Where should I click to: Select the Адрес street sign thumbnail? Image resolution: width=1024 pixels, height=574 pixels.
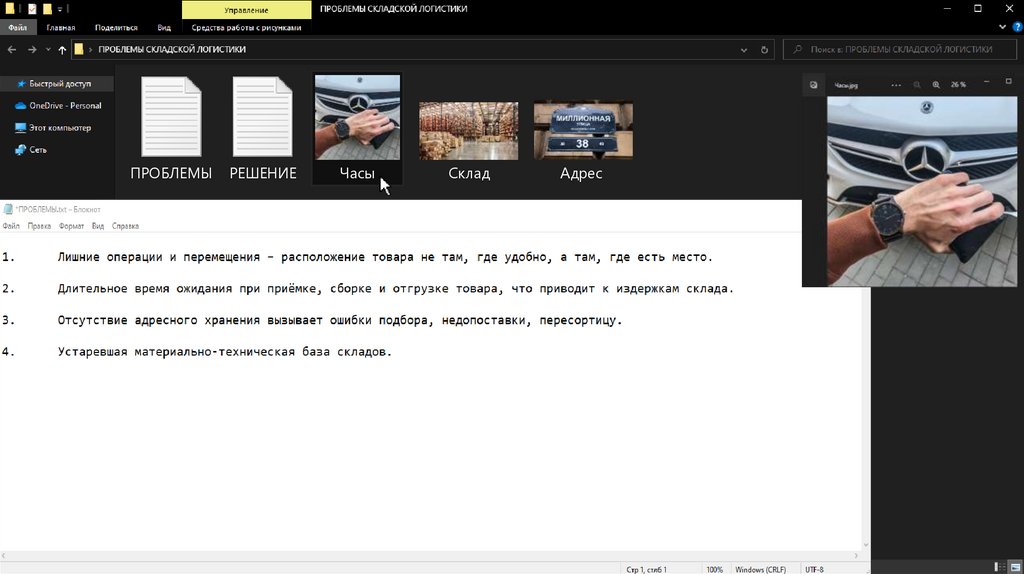(582, 131)
